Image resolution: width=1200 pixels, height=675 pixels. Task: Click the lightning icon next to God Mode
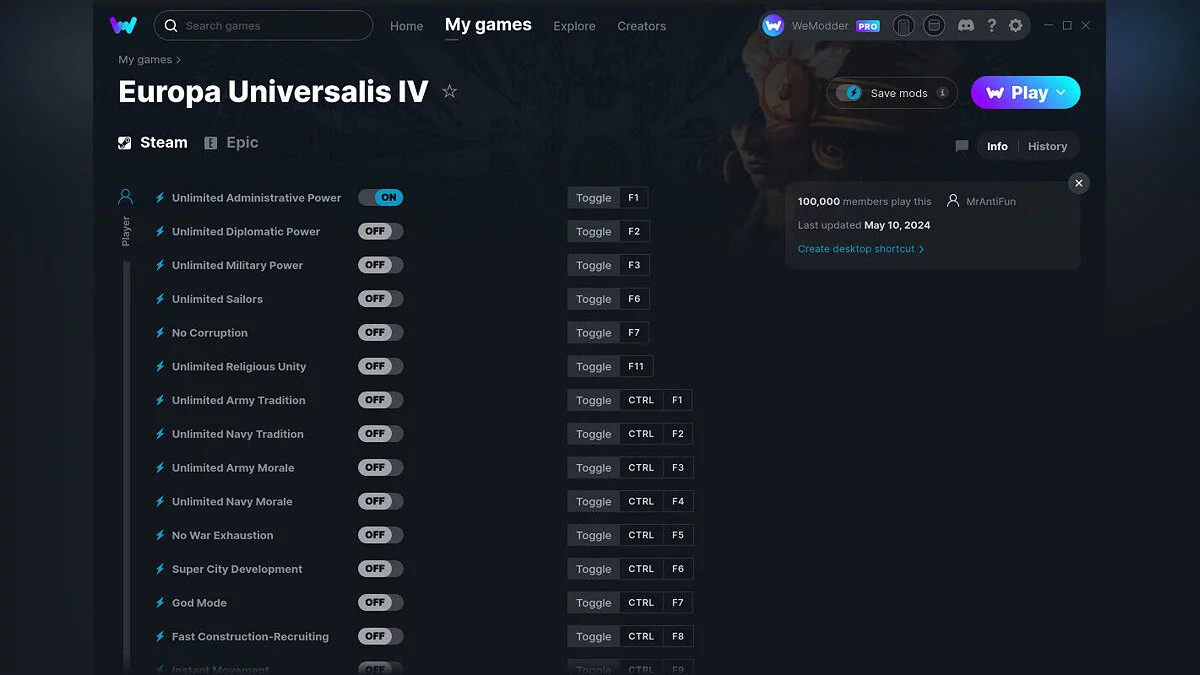[160, 602]
